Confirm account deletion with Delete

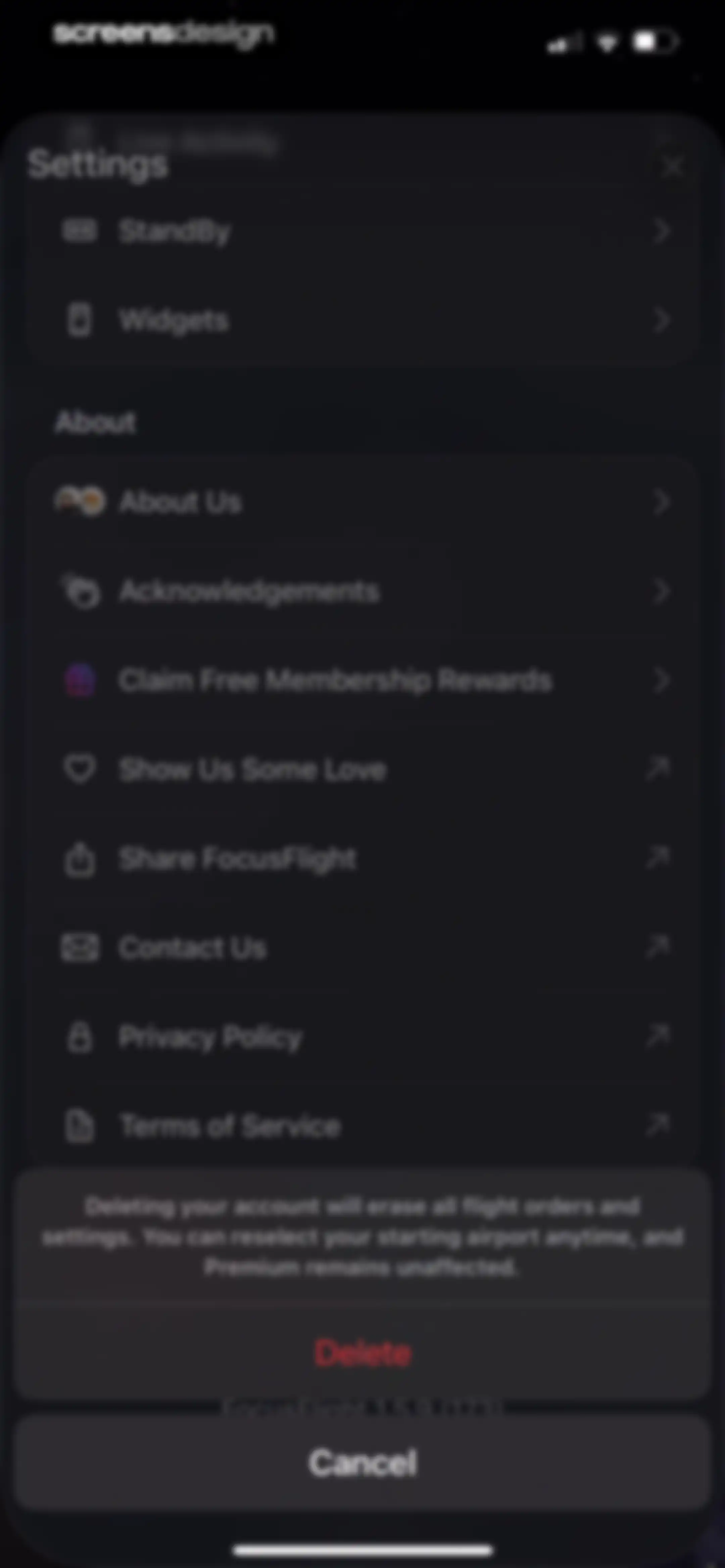(363, 1353)
